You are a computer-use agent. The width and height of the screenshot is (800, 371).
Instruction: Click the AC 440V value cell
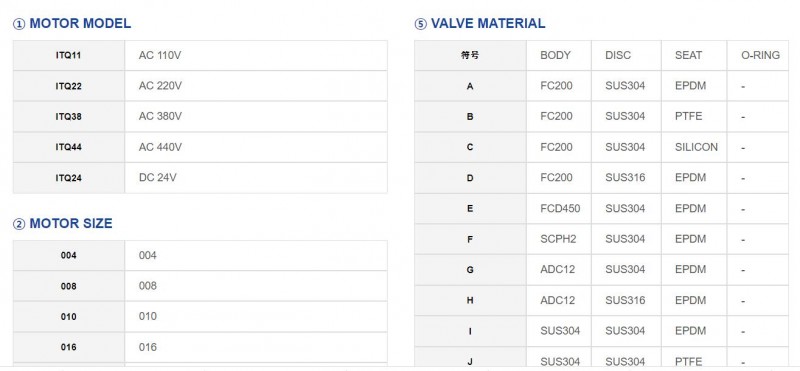[x=256, y=147]
